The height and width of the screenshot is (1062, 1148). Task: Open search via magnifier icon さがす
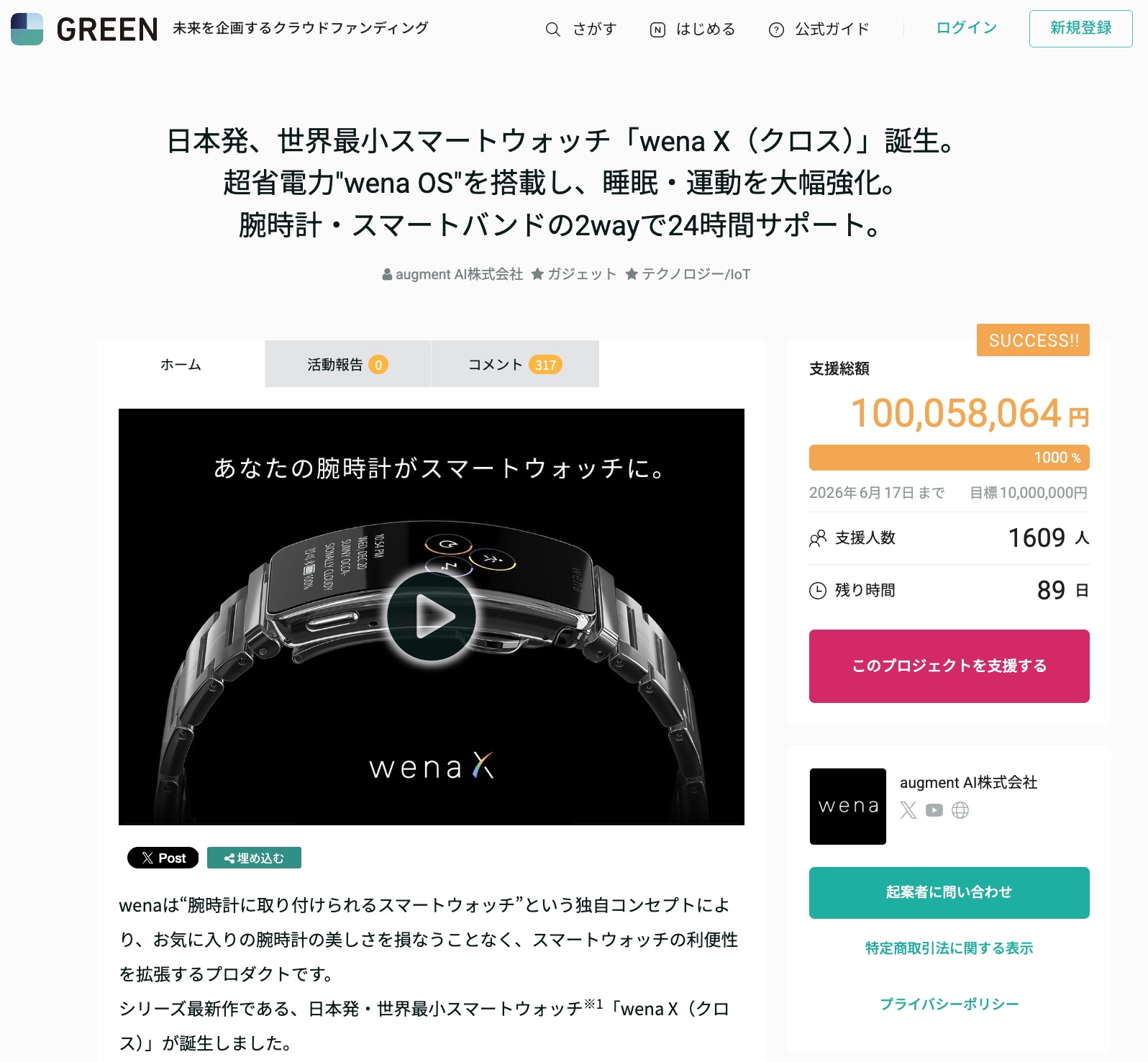click(552, 29)
